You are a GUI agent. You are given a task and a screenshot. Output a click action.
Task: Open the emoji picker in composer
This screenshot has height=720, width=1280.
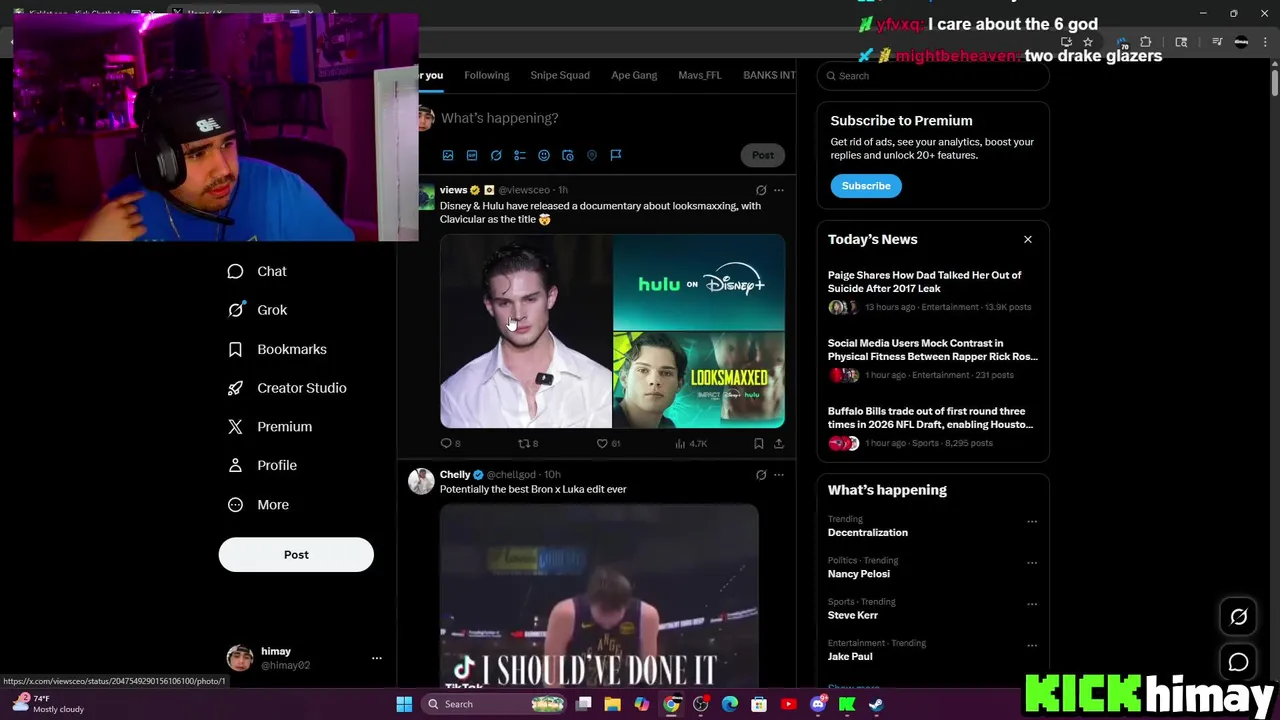[544, 156]
